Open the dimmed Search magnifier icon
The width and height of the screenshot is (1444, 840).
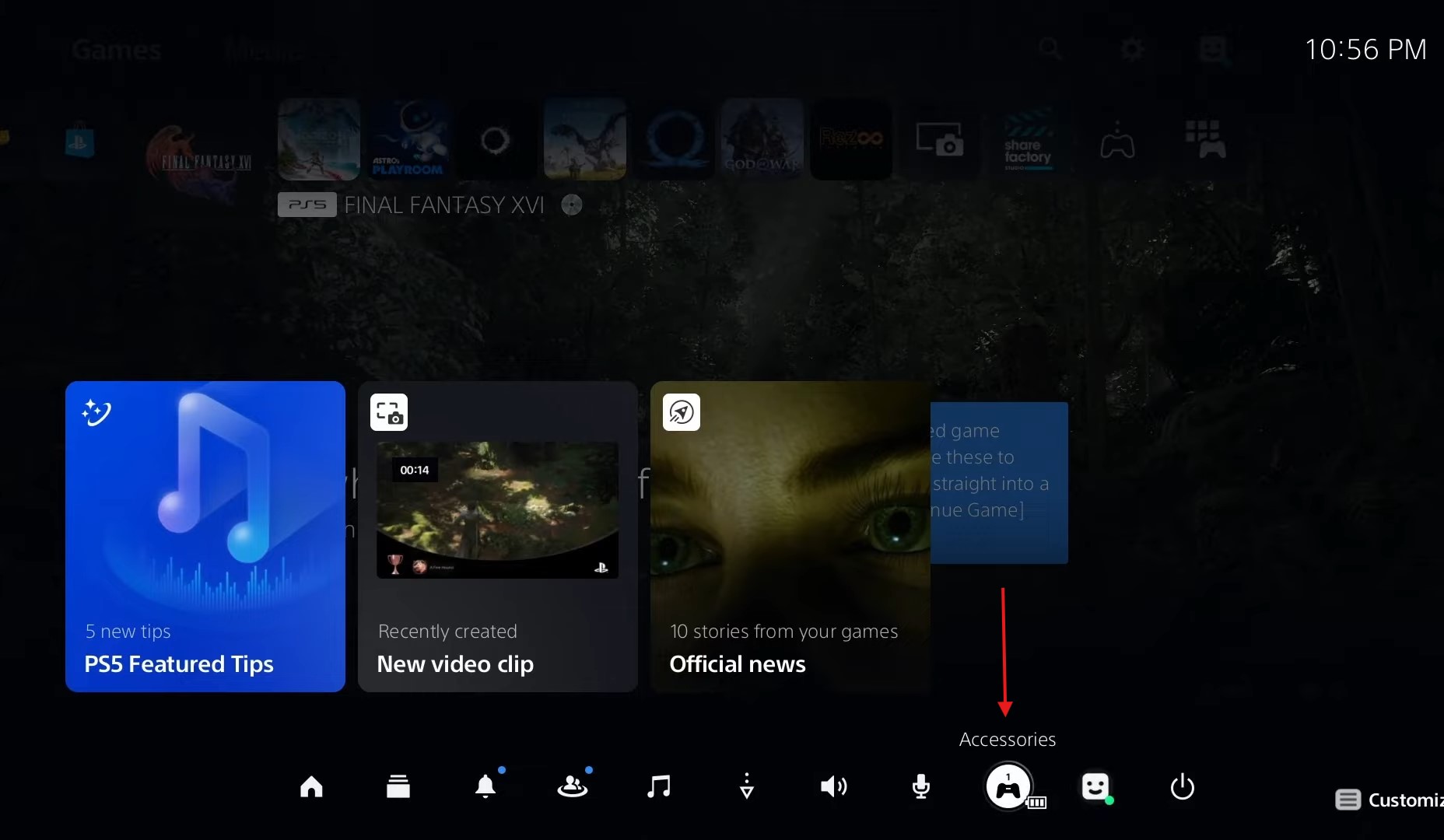1050,49
